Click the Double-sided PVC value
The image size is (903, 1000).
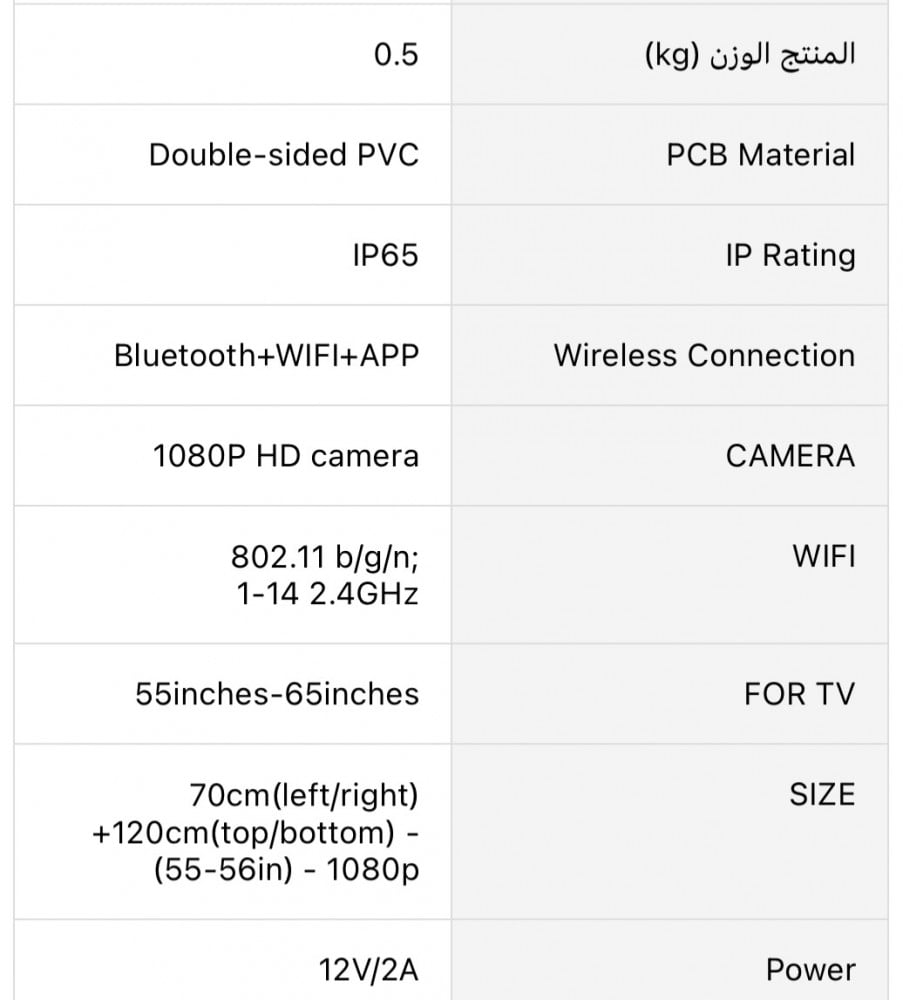pos(284,155)
